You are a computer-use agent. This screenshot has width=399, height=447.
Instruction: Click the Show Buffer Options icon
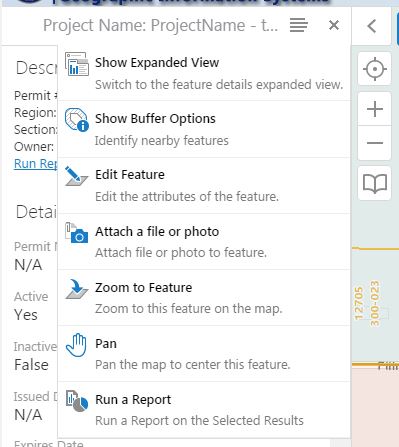77,120
